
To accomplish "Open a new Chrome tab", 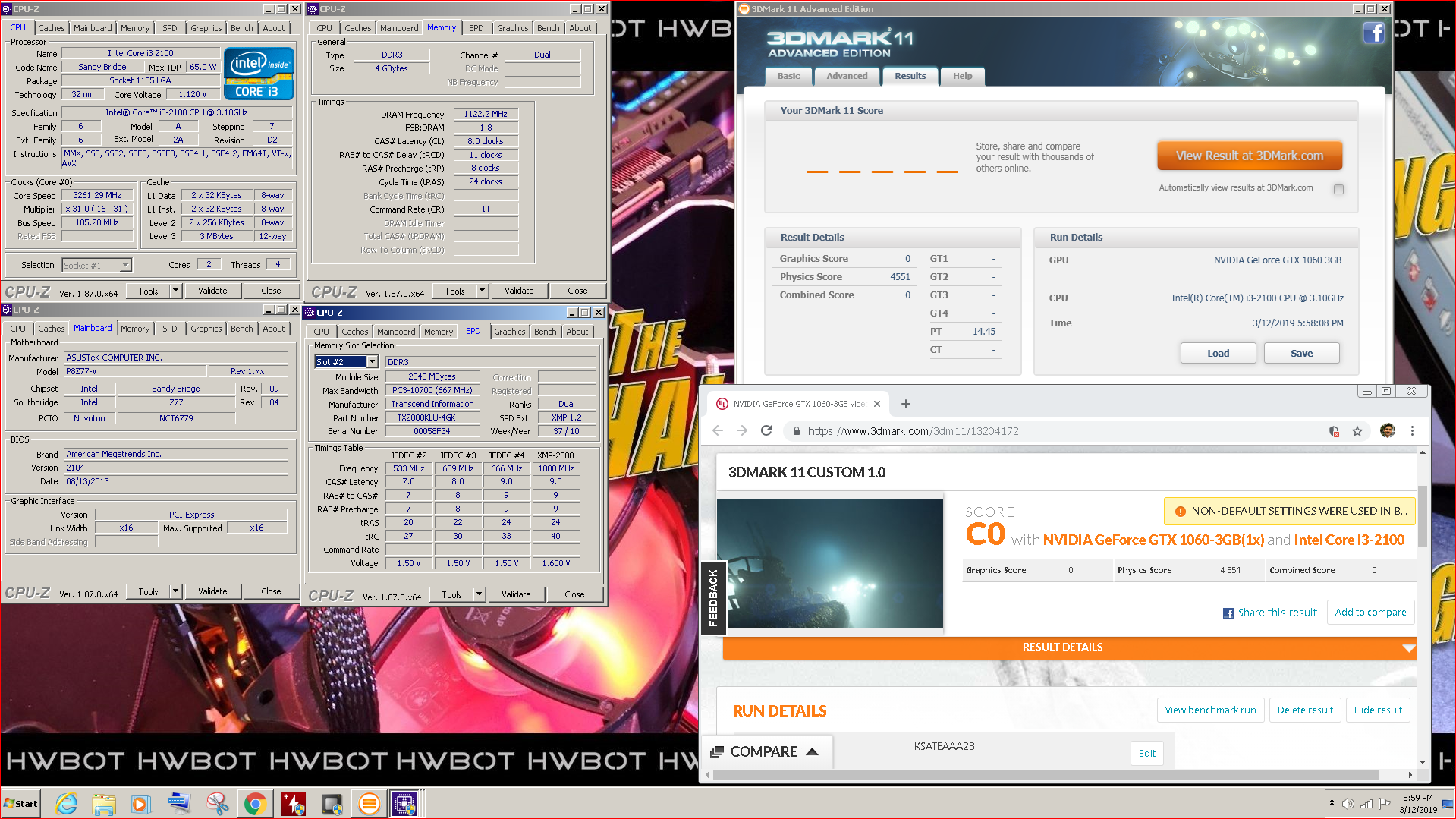I will pyautogui.click(x=906, y=404).
